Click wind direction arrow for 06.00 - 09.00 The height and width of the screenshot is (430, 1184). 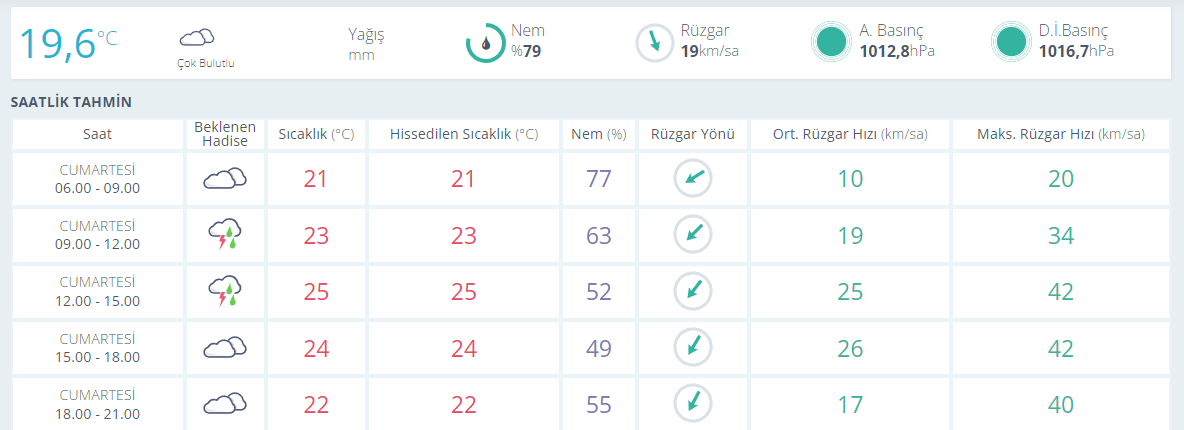[692, 179]
